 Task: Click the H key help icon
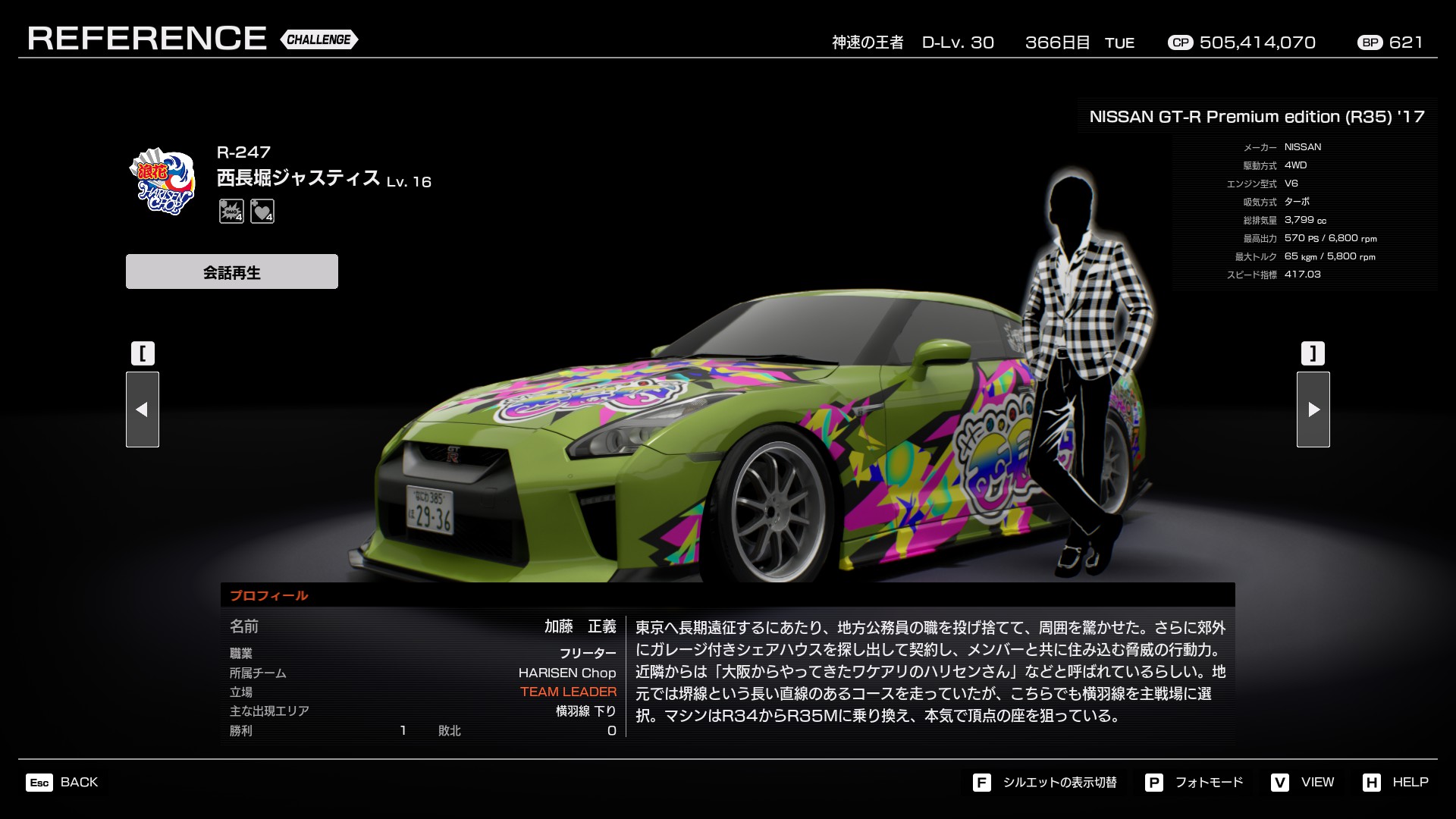1371,783
